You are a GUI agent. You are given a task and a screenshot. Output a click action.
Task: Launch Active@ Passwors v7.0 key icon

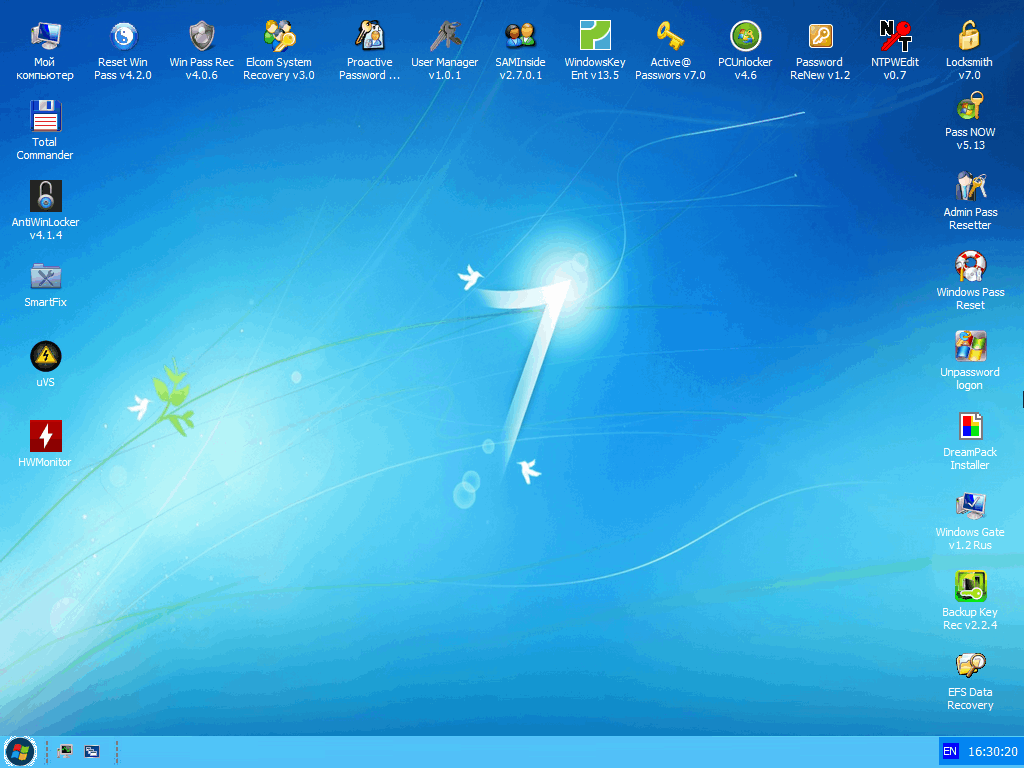pyautogui.click(x=670, y=37)
